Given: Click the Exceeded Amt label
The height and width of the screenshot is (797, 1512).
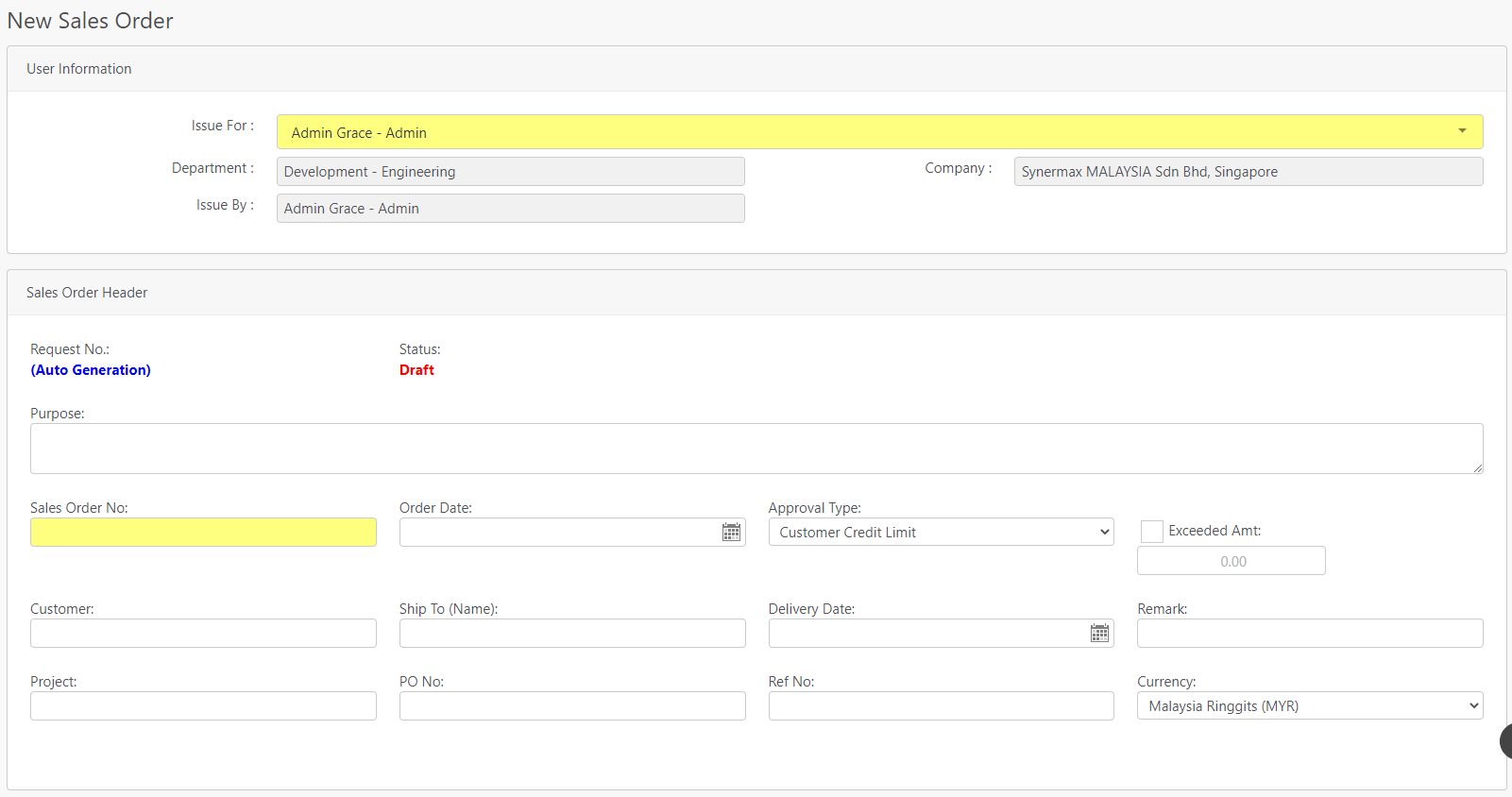Looking at the screenshot, I should (x=1215, y=531).
